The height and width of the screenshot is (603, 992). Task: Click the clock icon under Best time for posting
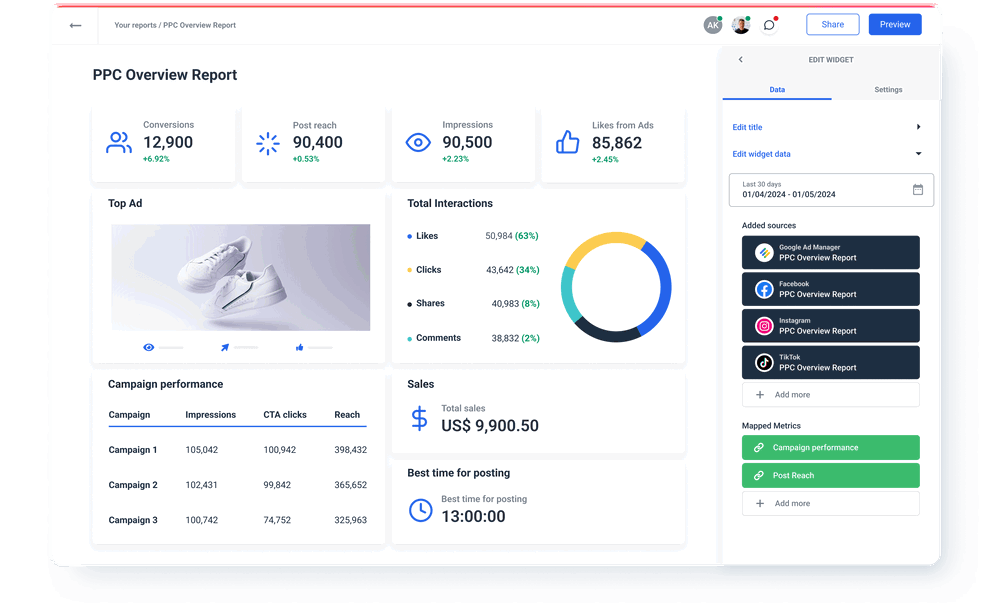[x=420, y=510]
